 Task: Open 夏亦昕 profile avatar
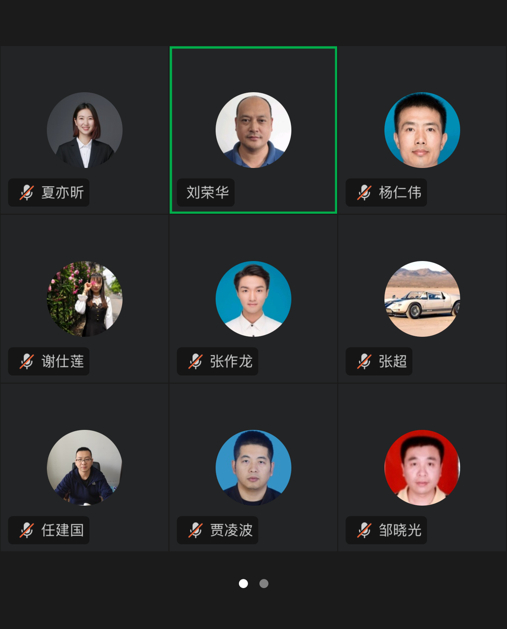click(x=85, y=130)
